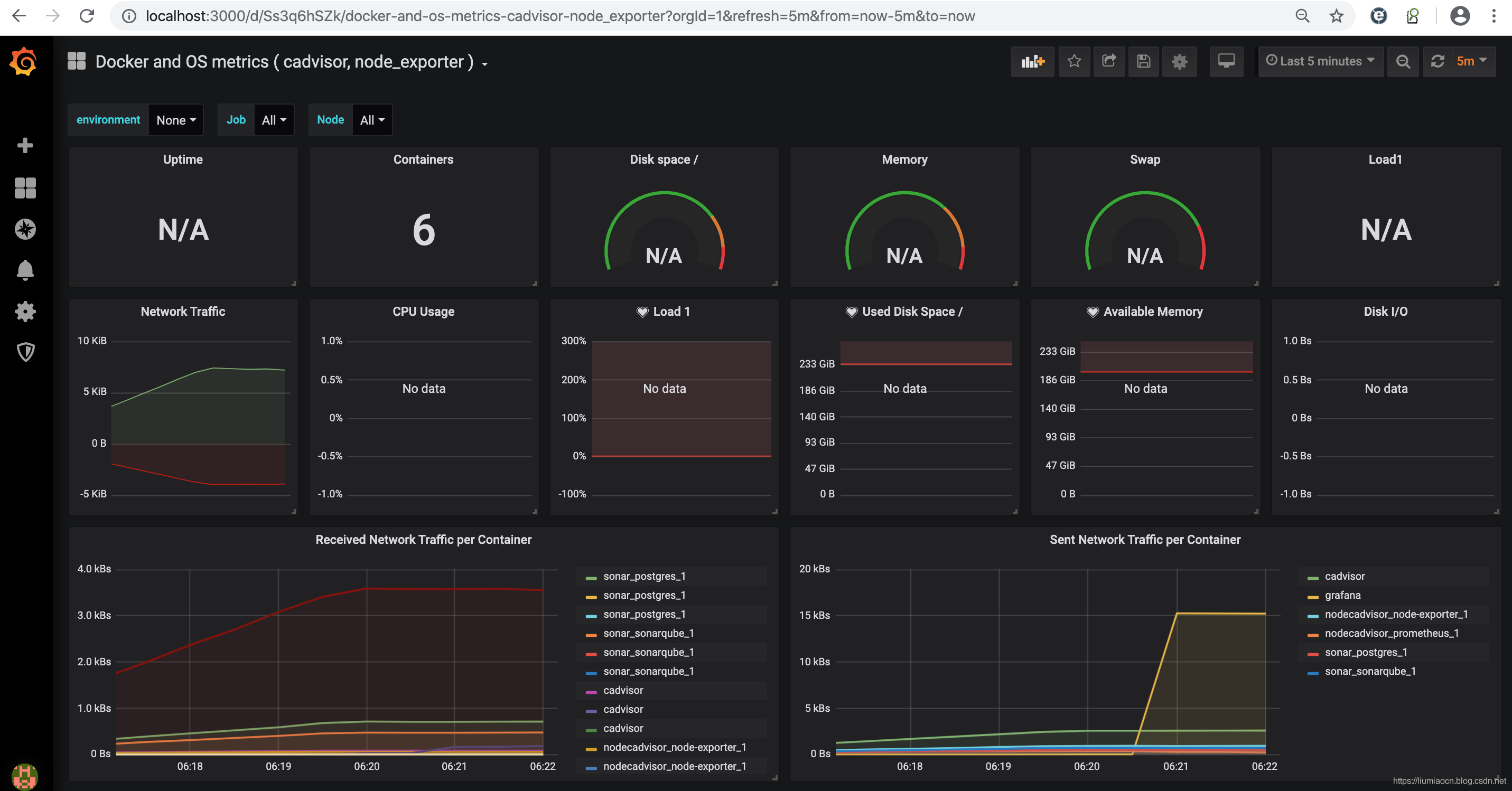Open dashboard settings gear icon
This screenshot has width=1512, height=791.
point(1179,62)
